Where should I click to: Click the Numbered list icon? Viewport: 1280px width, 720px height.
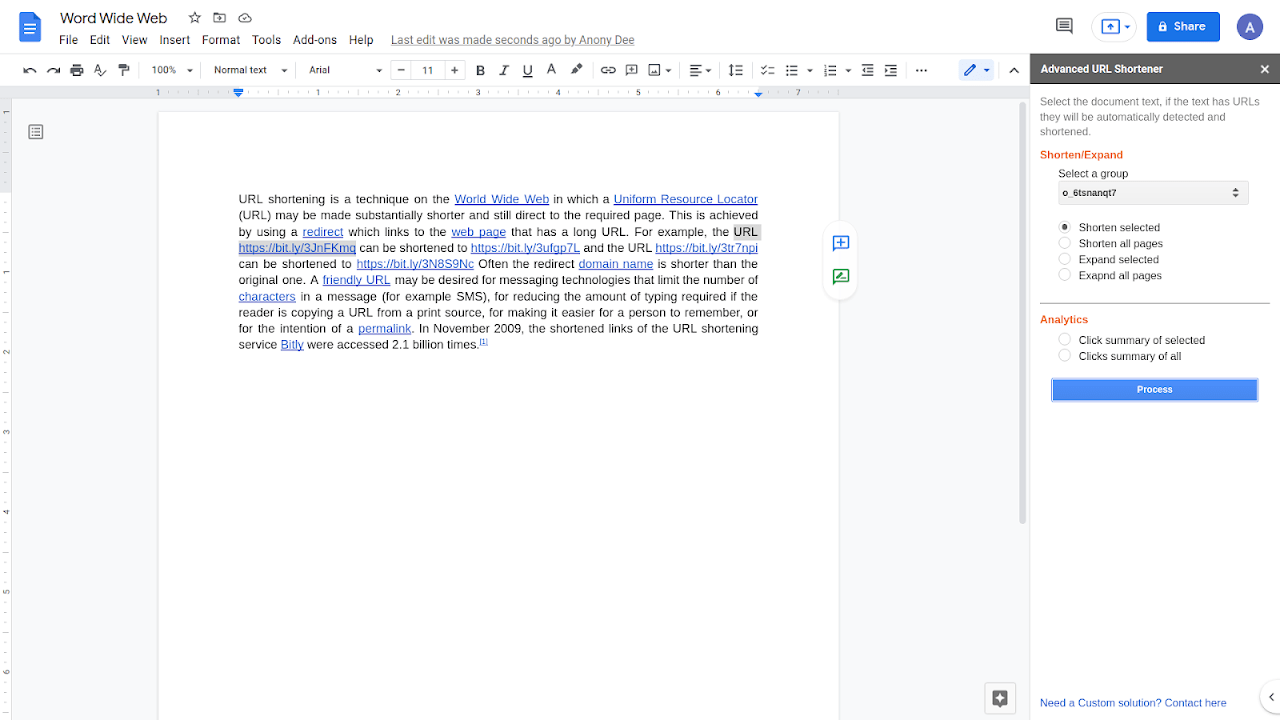[x=830, y=70]
